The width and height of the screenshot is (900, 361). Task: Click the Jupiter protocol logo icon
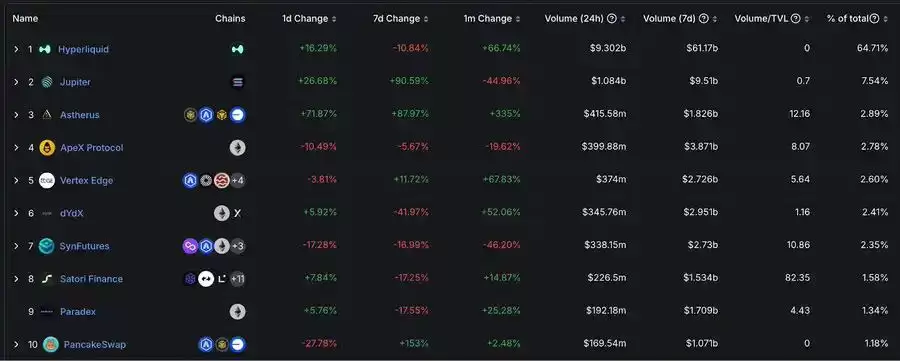pyautogui.click(x=47, y=82)
